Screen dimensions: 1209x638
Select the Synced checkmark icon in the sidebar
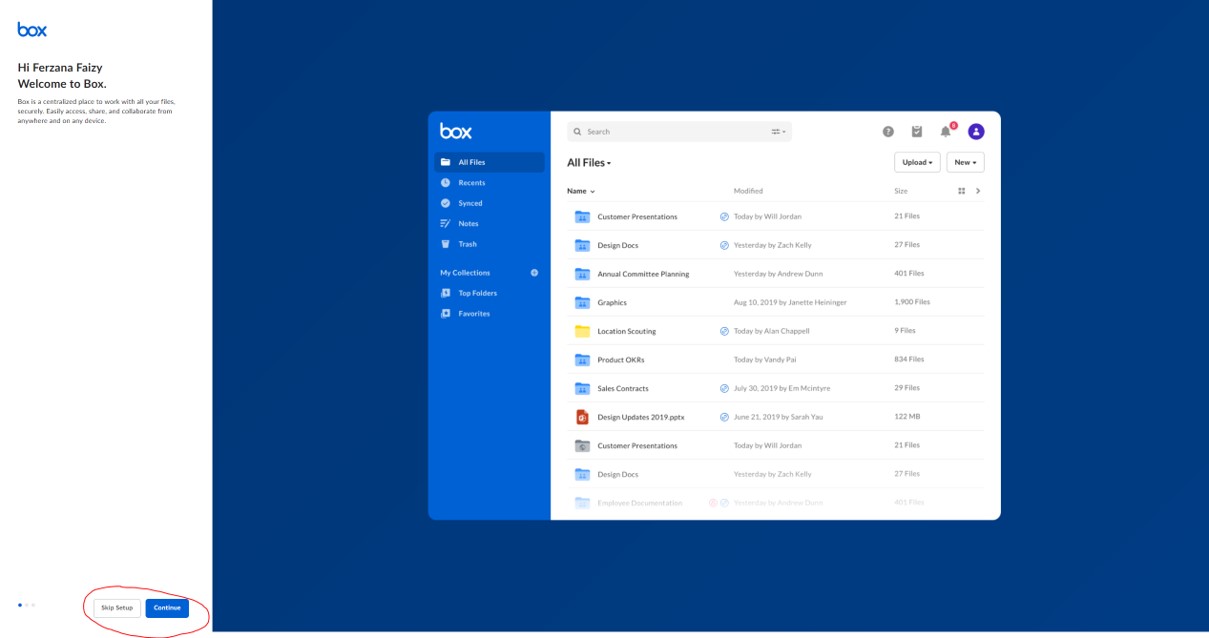[446, 203]
